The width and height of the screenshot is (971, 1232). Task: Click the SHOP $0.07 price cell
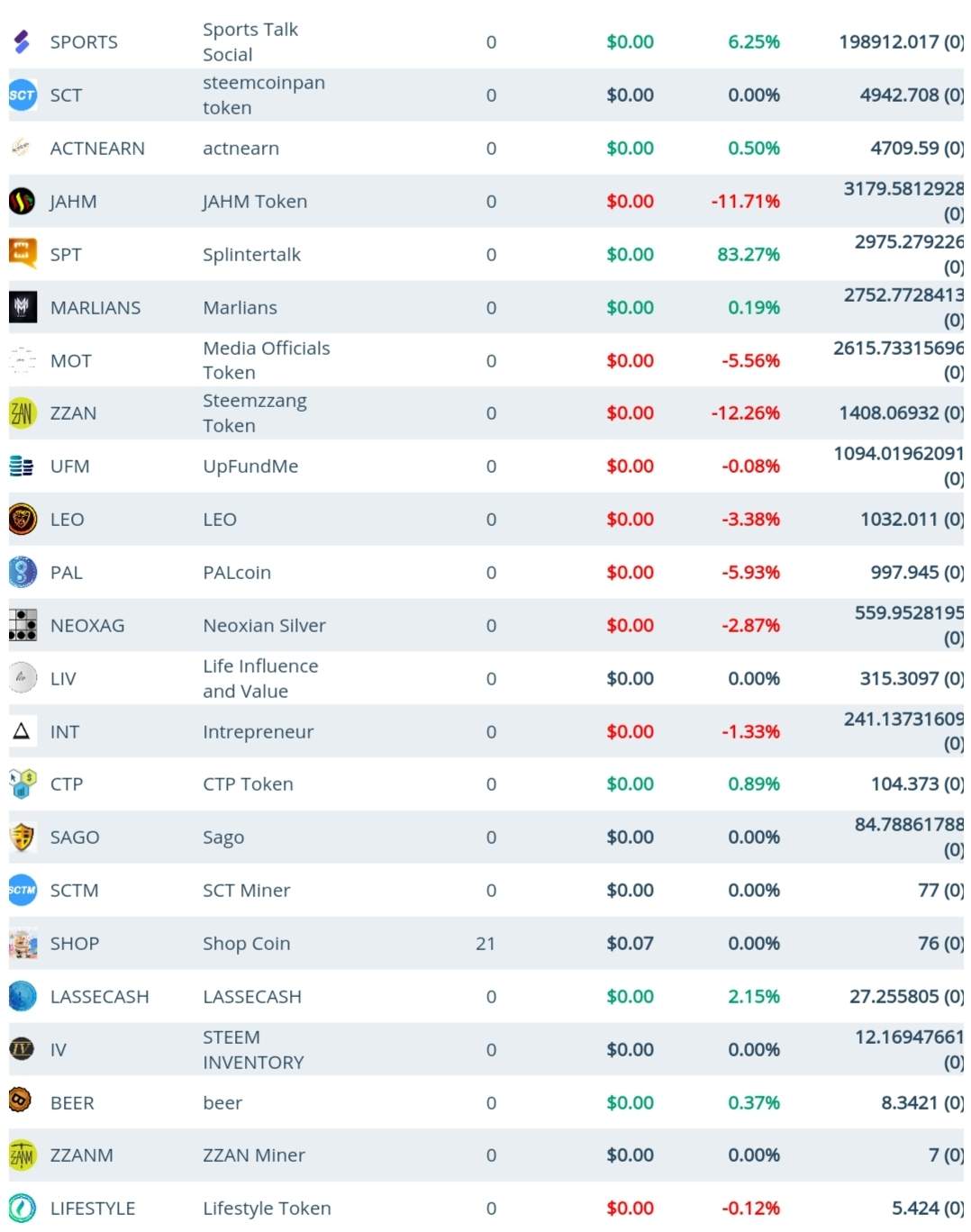630,944
